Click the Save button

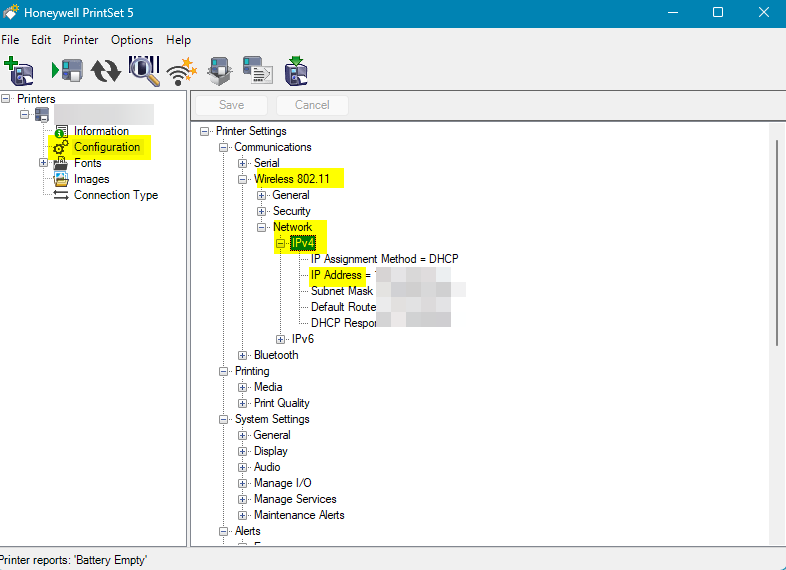231,105
